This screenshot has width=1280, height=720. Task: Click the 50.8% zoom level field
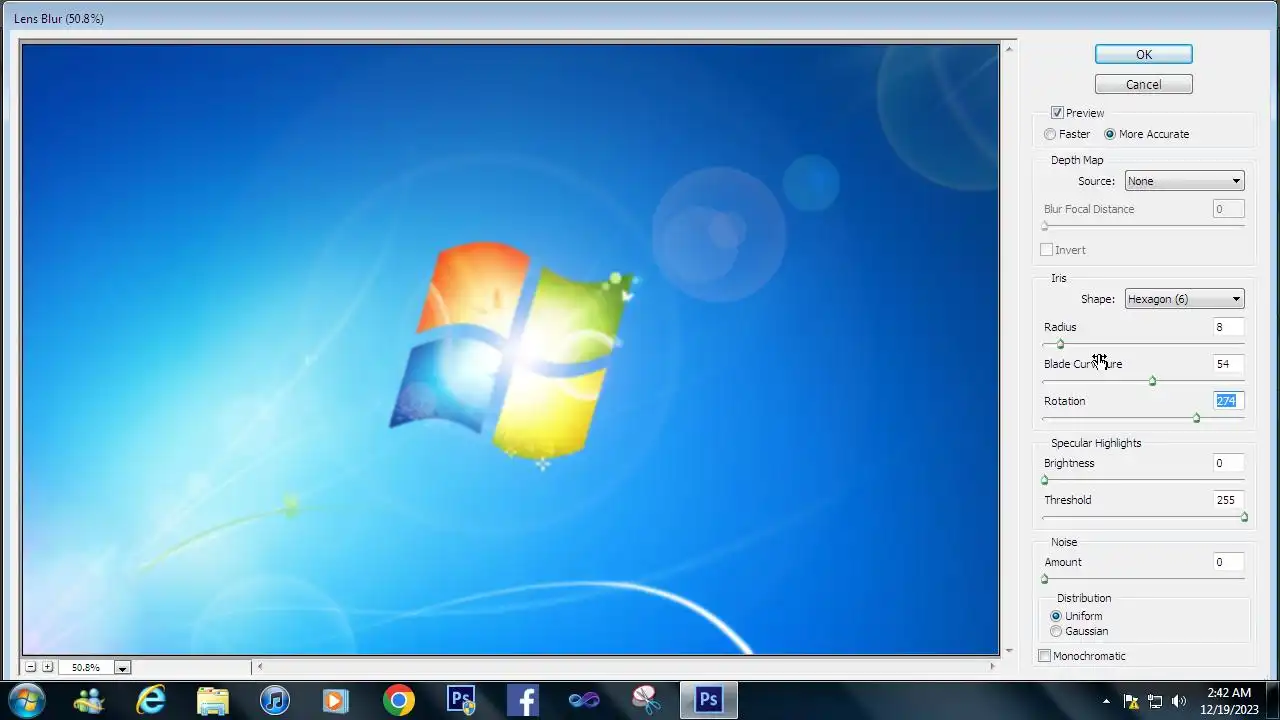click(x=86, y=668)
